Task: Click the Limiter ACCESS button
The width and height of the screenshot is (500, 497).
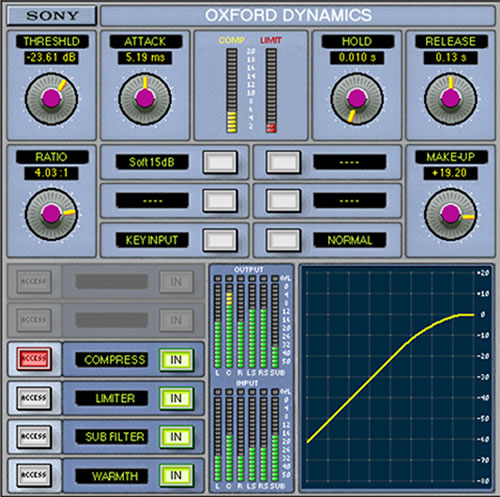Action: 34,398
